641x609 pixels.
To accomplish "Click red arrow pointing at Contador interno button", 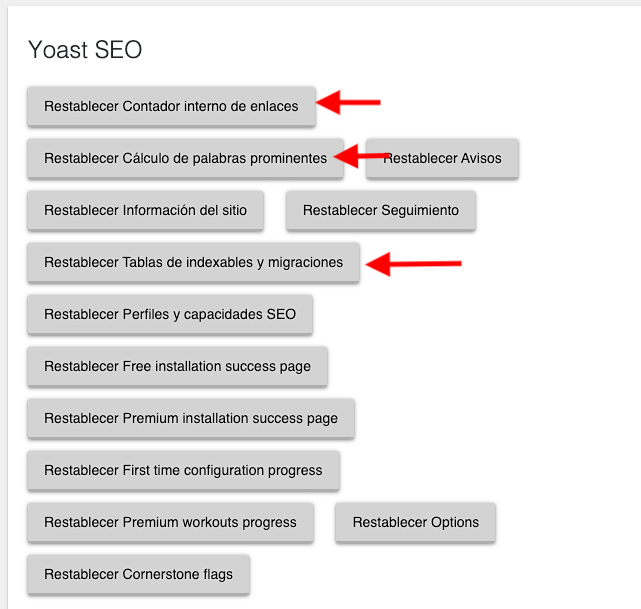I will 348,102.
